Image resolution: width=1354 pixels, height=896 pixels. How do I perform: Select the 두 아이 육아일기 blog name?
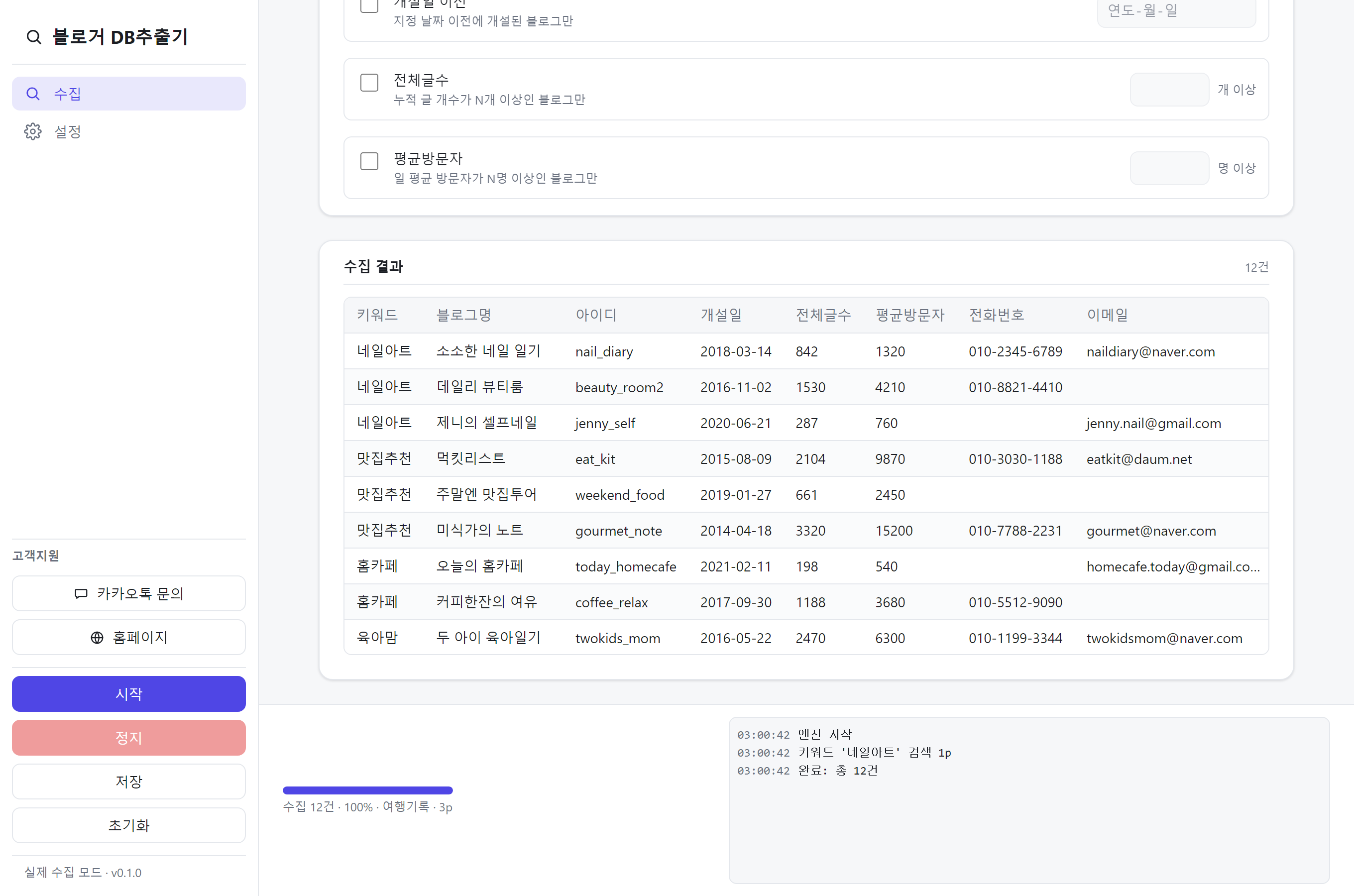pyautogui.click(x=488, y=638)
